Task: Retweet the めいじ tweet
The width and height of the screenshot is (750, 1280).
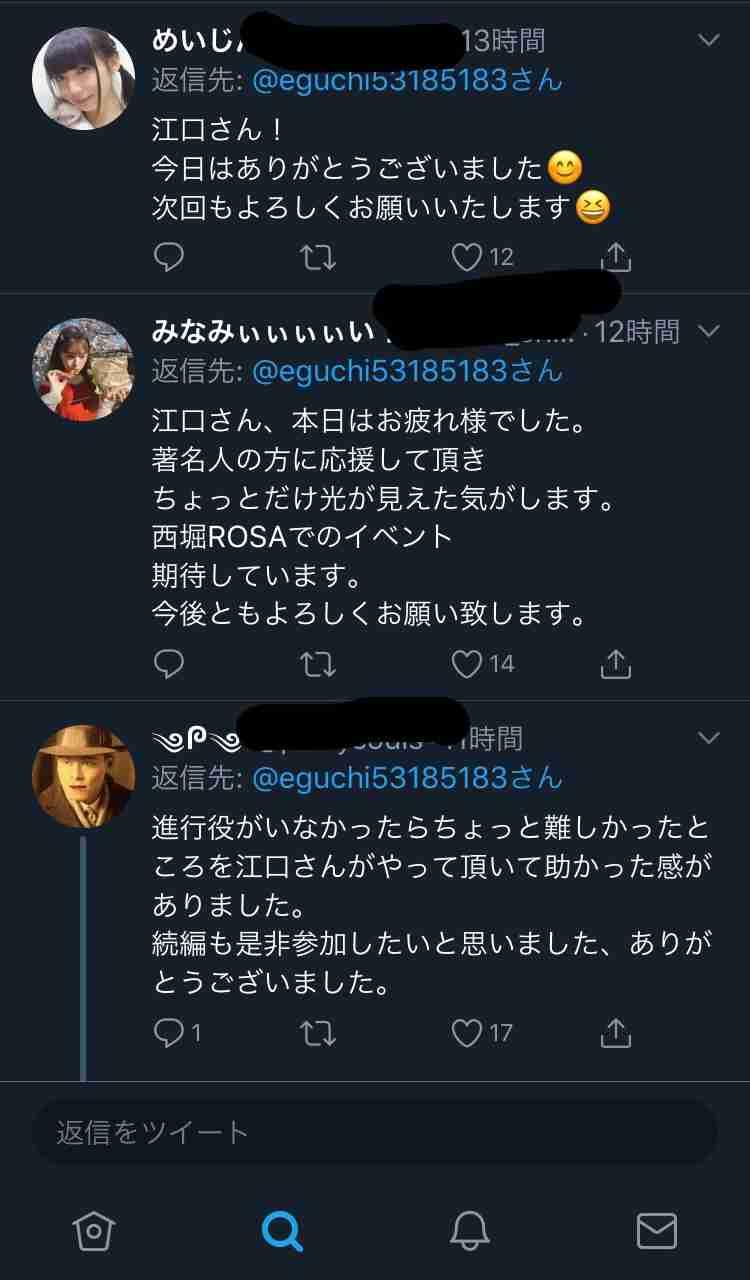Action: pos(318,257)
